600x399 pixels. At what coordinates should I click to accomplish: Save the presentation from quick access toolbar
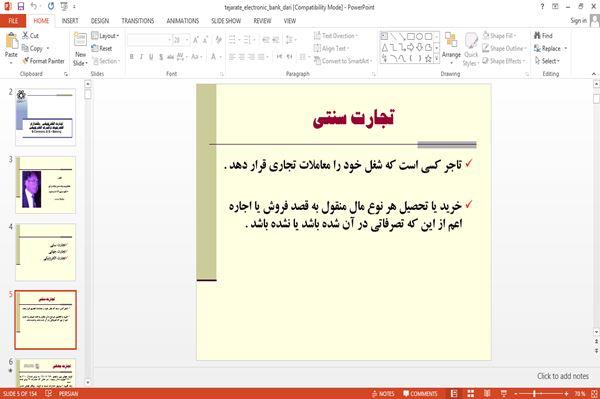21,6
